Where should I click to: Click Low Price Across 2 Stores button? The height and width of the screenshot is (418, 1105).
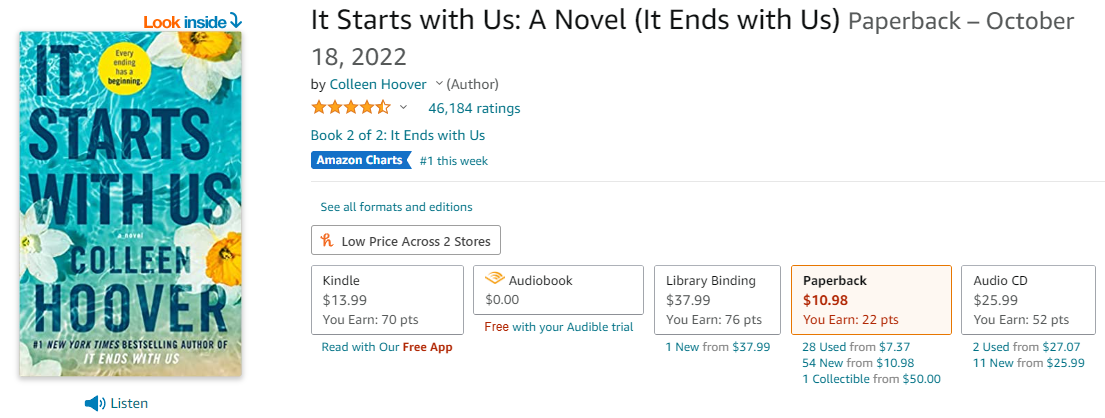click(x=406, y=241)
